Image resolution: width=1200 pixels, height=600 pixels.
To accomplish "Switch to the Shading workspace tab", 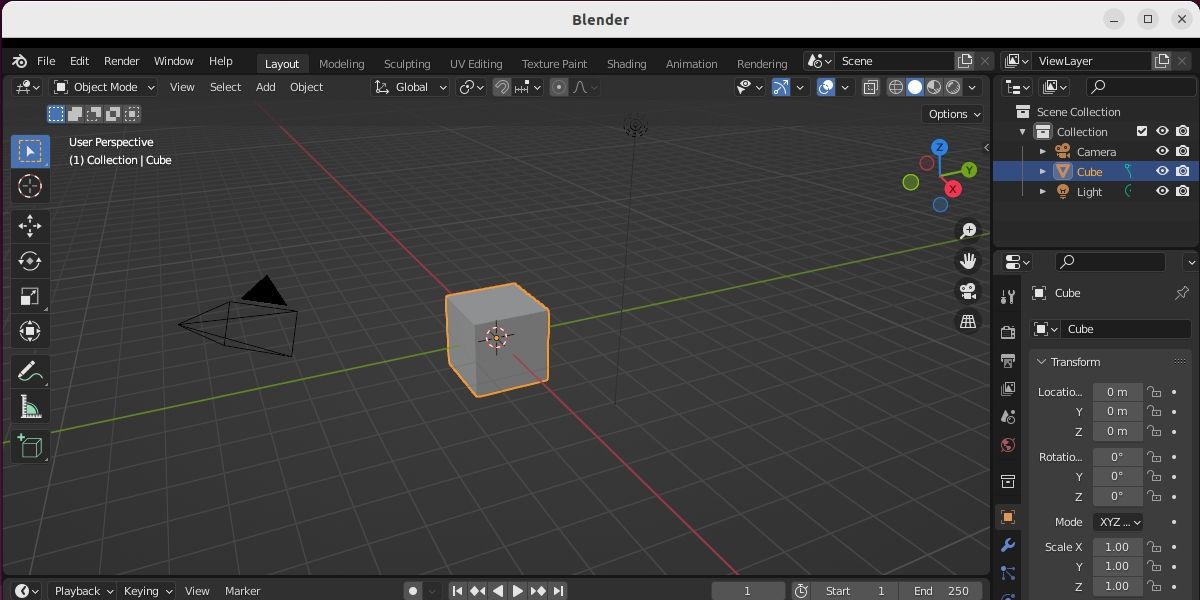I will pos(627,63).
